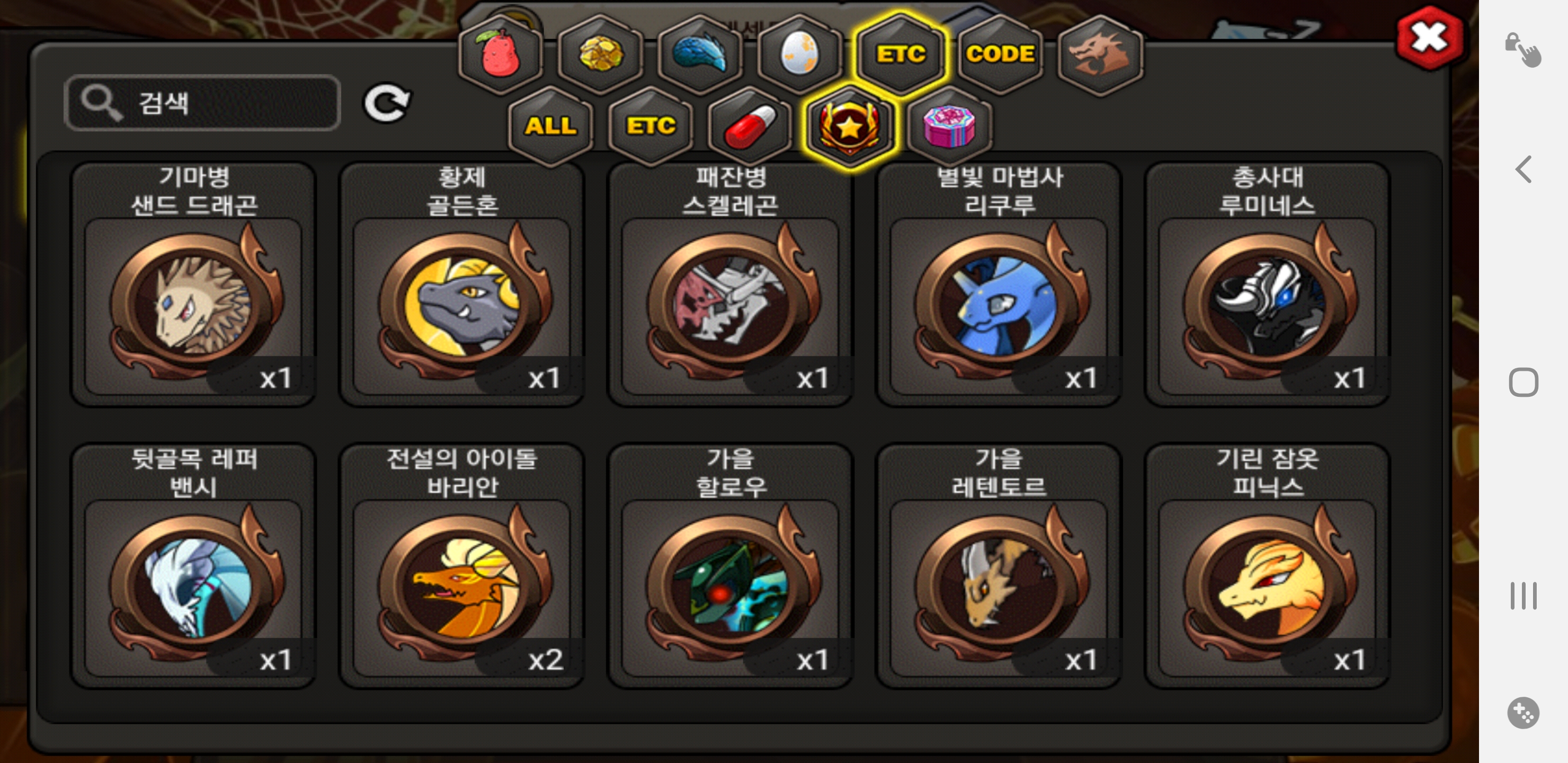The width and height of the screenshot is (1568, 763).
Task: Select the lower ETC sub-filter
Action: tap(651, 126)
